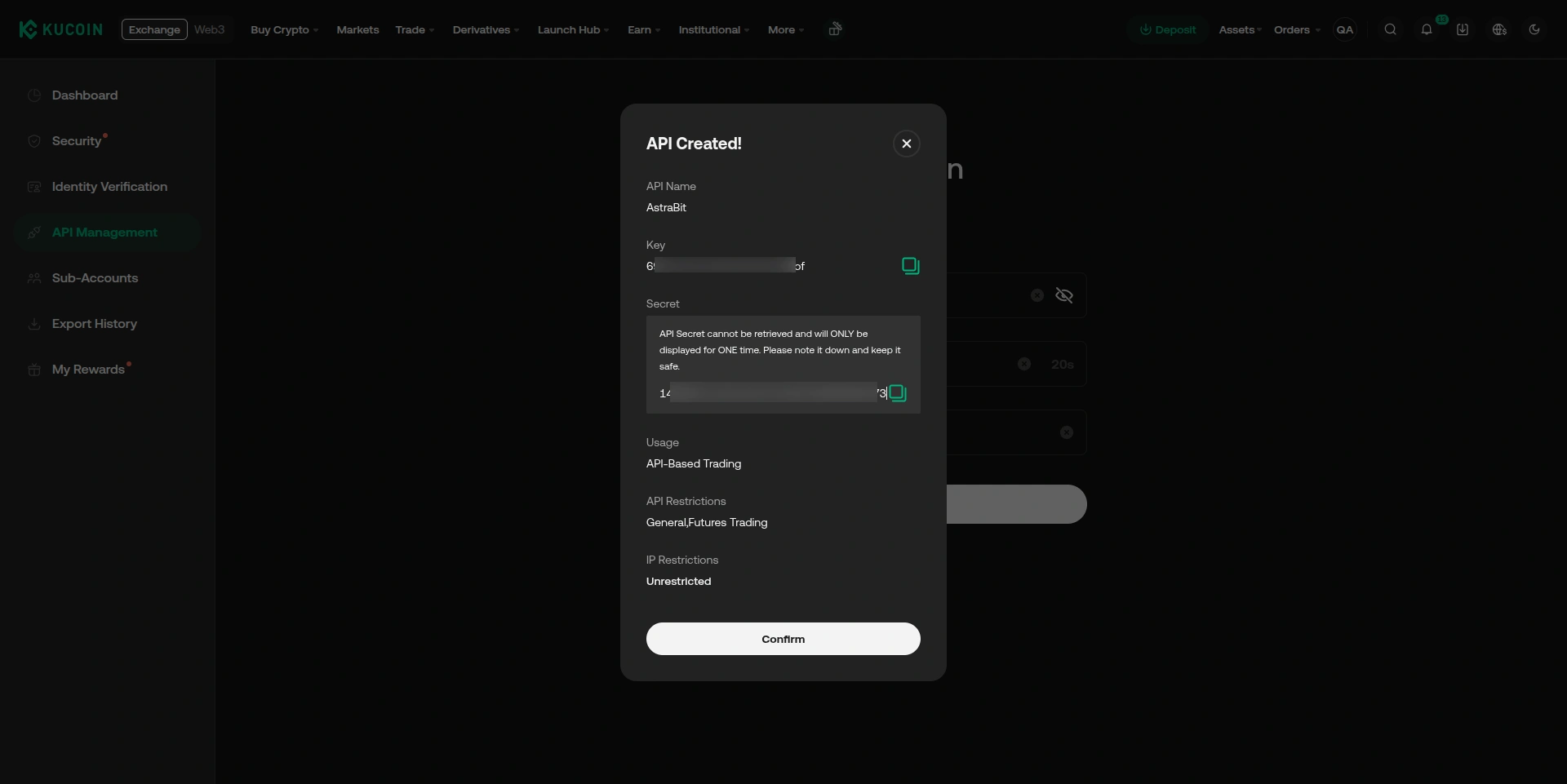Open Export History in sidebar

(108, 324)
